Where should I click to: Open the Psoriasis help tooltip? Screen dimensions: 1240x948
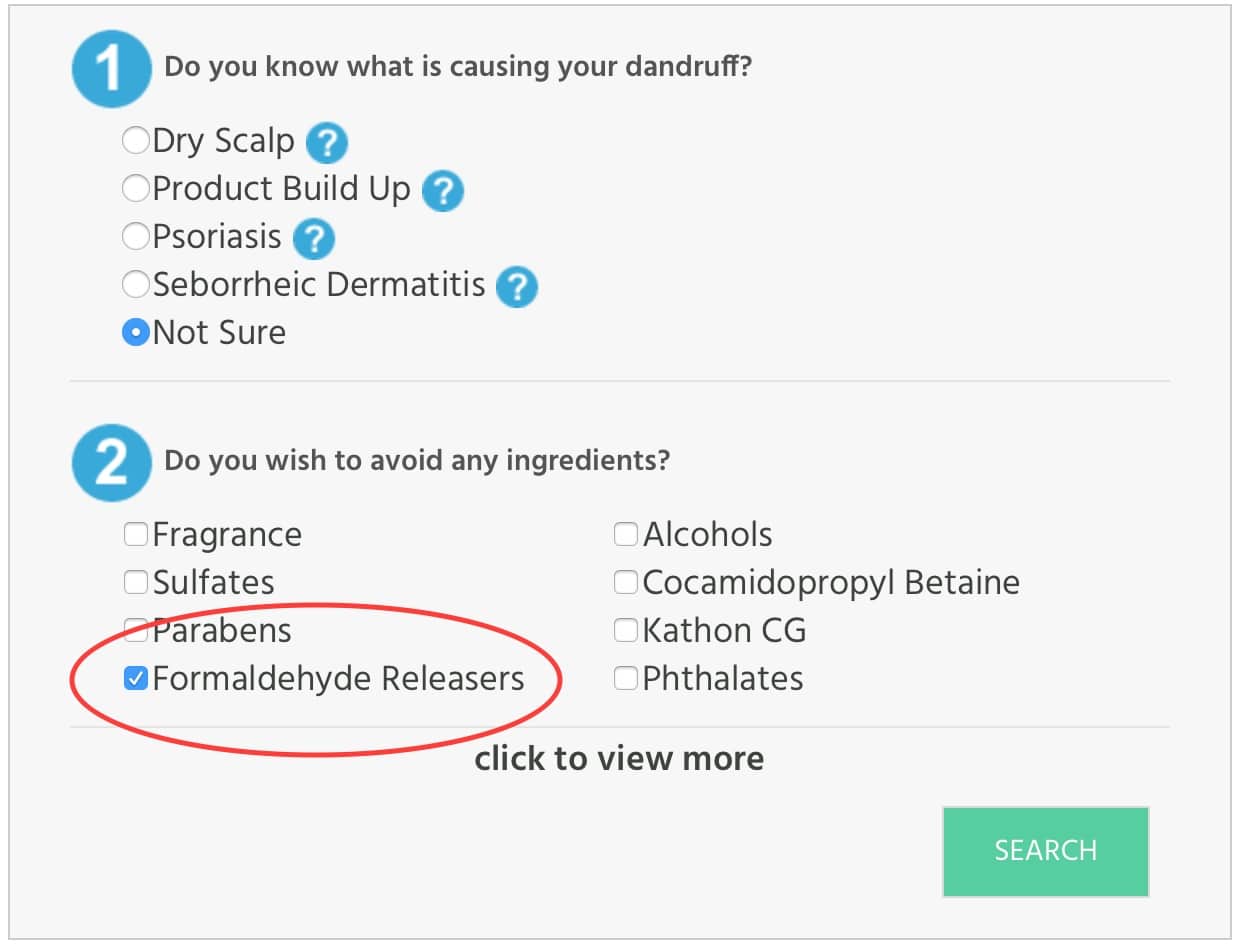313,239
